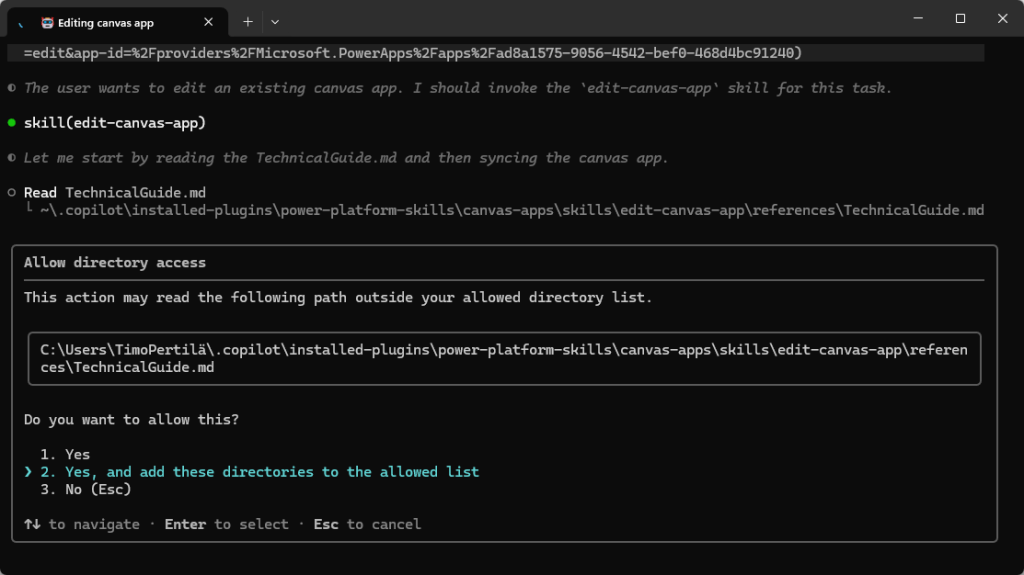Viewport: 1024px width, 575px height.
Task: Open a new terminal tab
Action: (x=248, y=21)
